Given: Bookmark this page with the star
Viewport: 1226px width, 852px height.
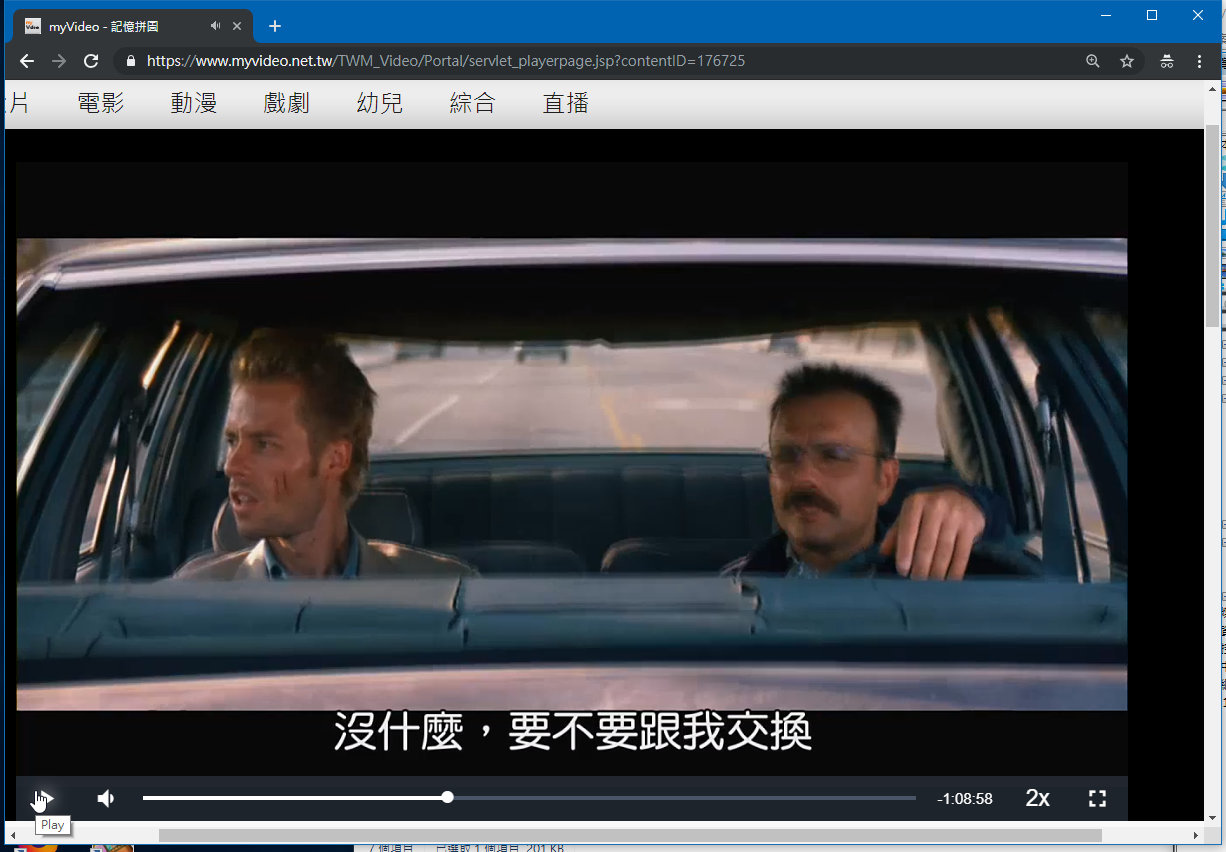Looking at the screenshot, I should click(x=1127, y=61).
